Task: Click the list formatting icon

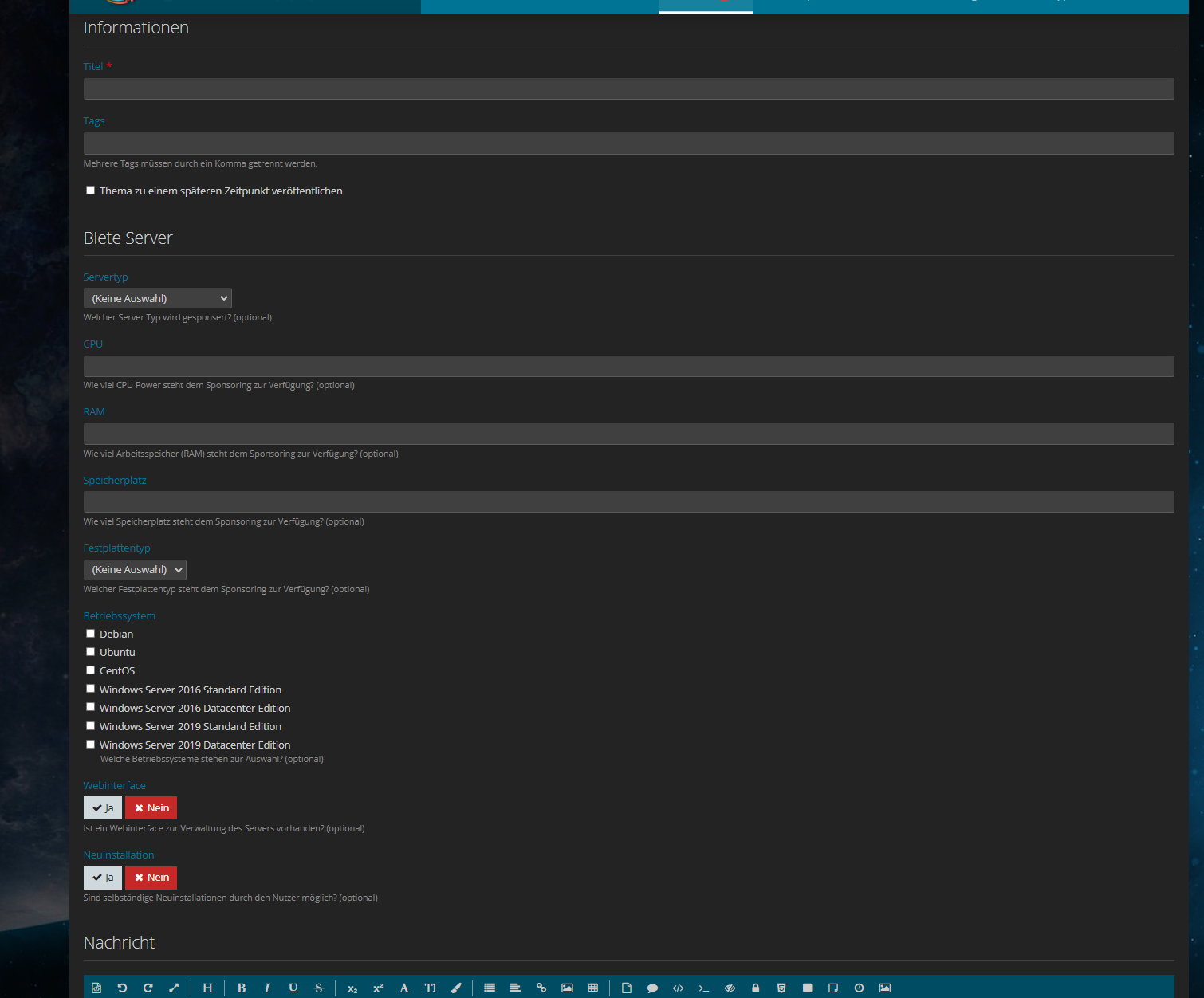Action: point(490,988)
